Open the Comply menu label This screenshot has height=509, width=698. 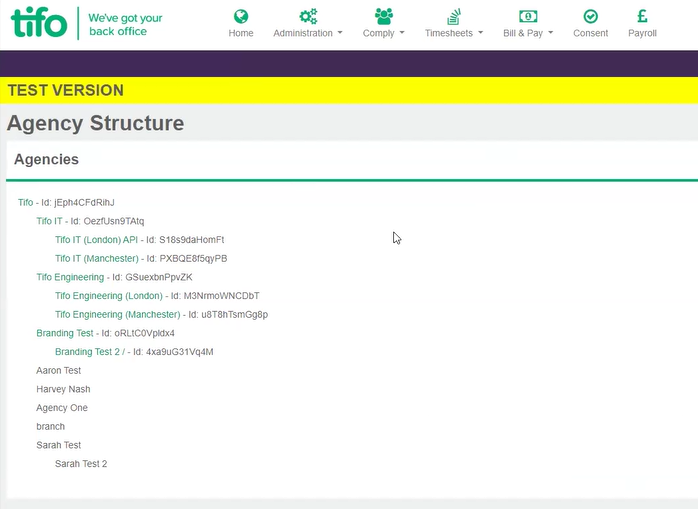[x=378, y=33]
